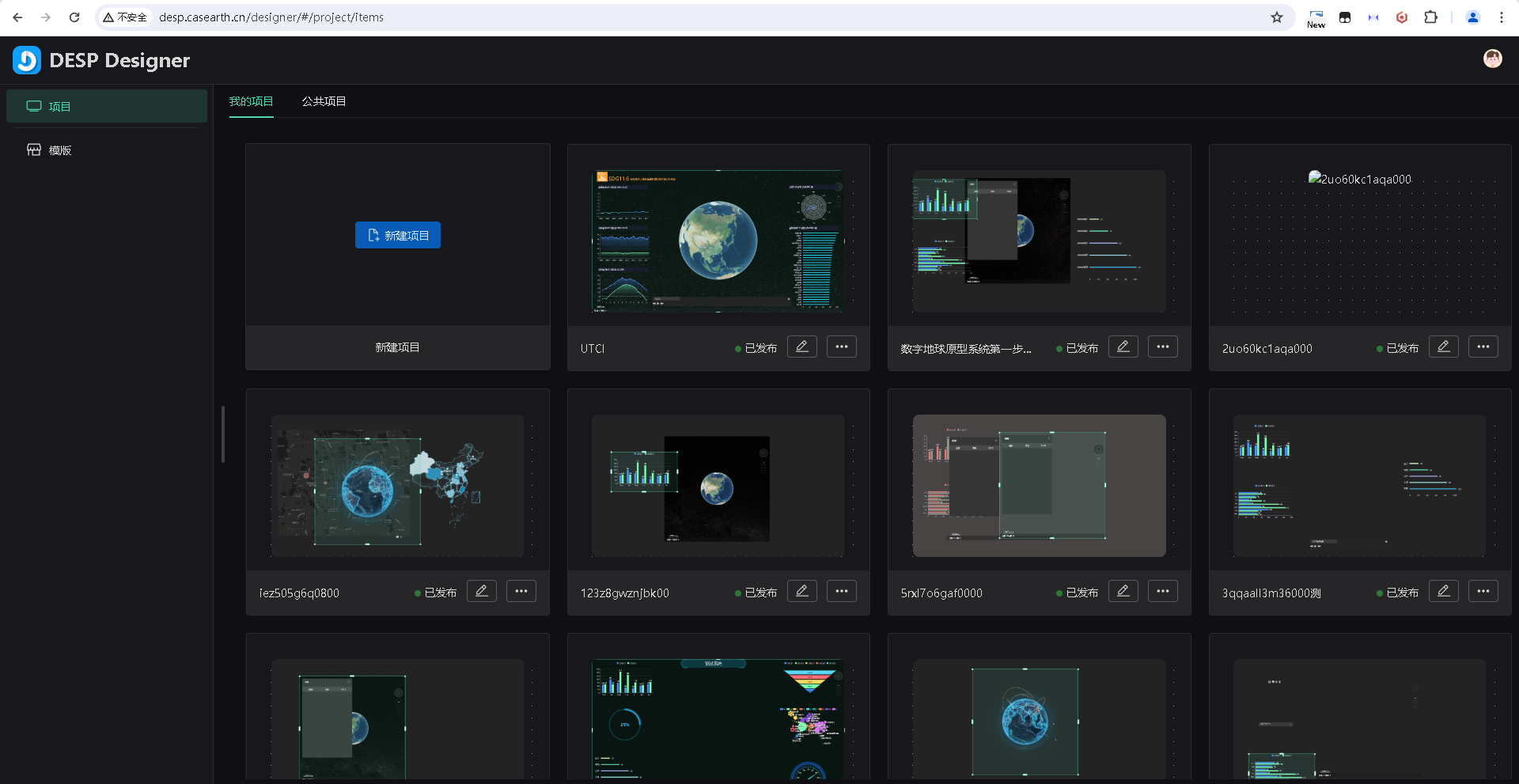This screenshot has width=1519, height=784.
Task: Open the UTCI project thumbnail
Action: 718,241
